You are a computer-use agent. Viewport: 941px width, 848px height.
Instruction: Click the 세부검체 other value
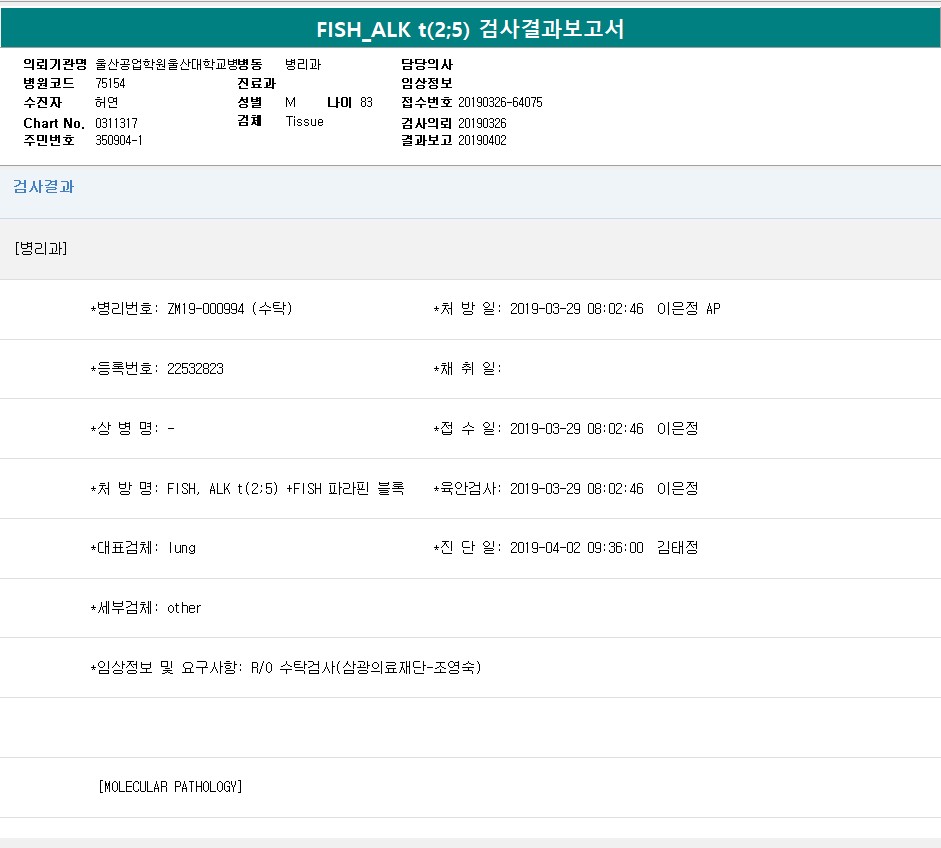(184, 608)
